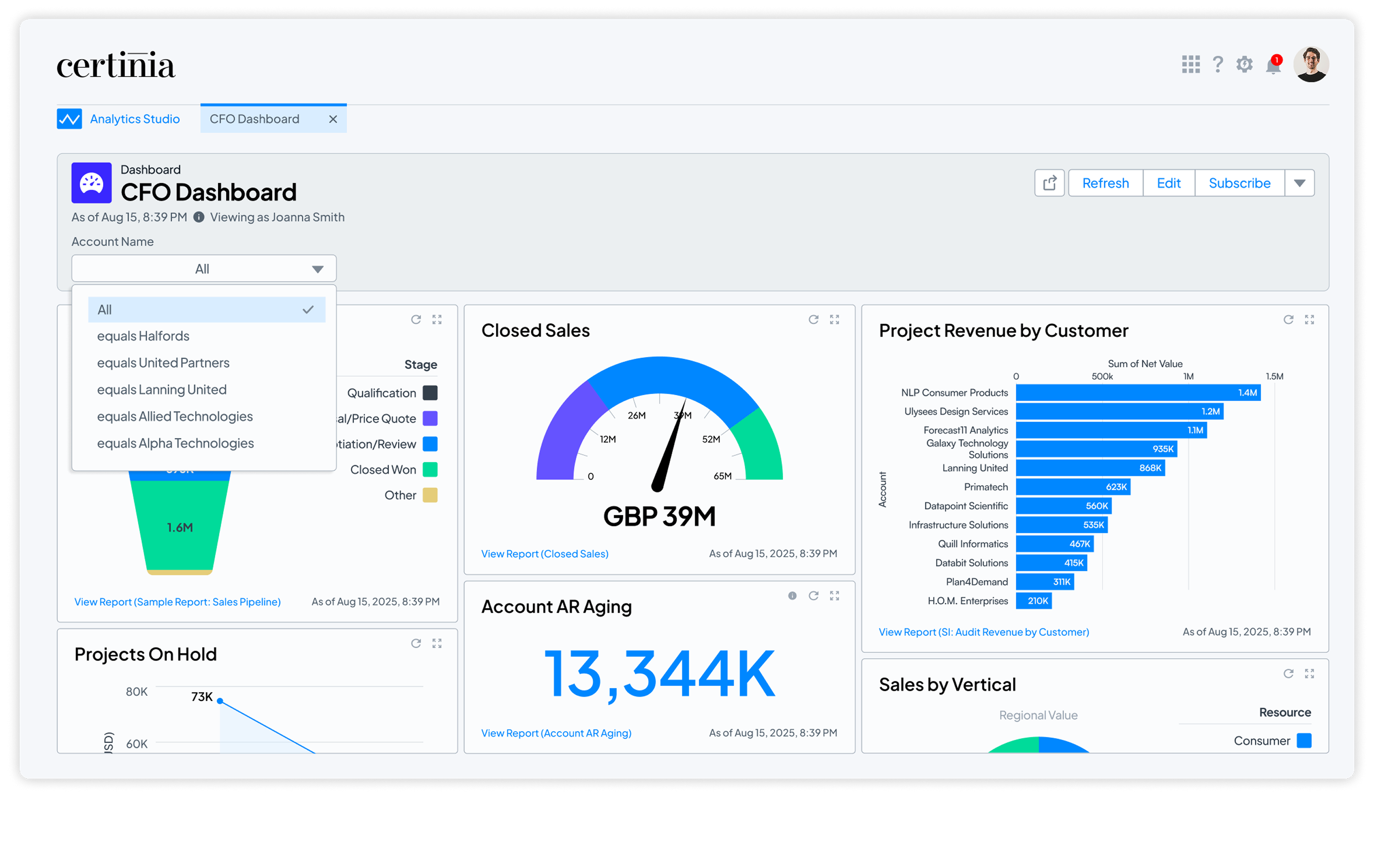Screen dimensions: 1374x868
Task: Click the info icon on Account AR Aging
Action: [x=792, y=596]
